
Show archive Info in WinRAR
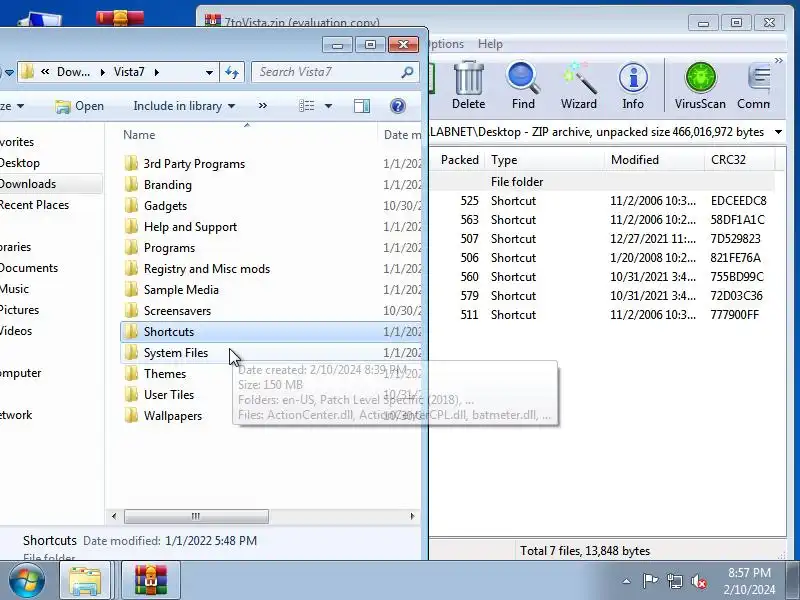pyautogui.click(x=633, y=86)
